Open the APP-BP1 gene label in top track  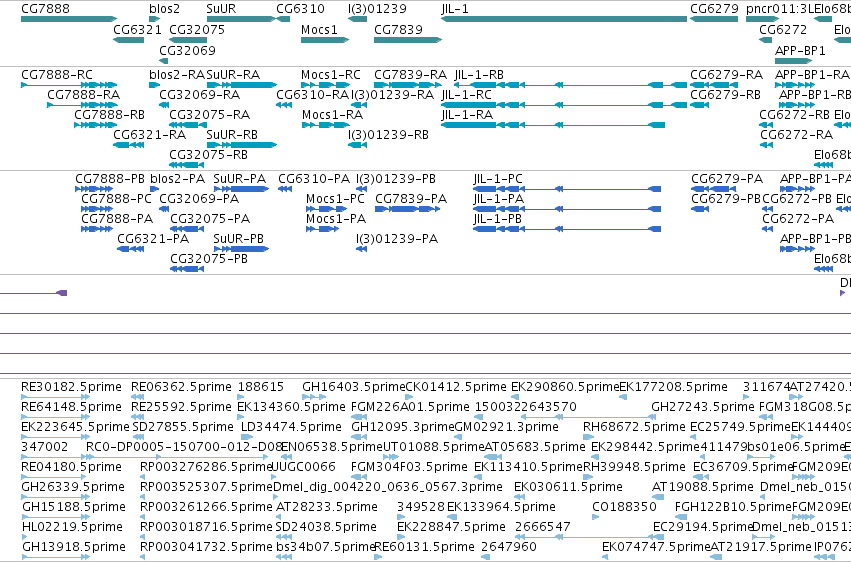click(800, 50)
